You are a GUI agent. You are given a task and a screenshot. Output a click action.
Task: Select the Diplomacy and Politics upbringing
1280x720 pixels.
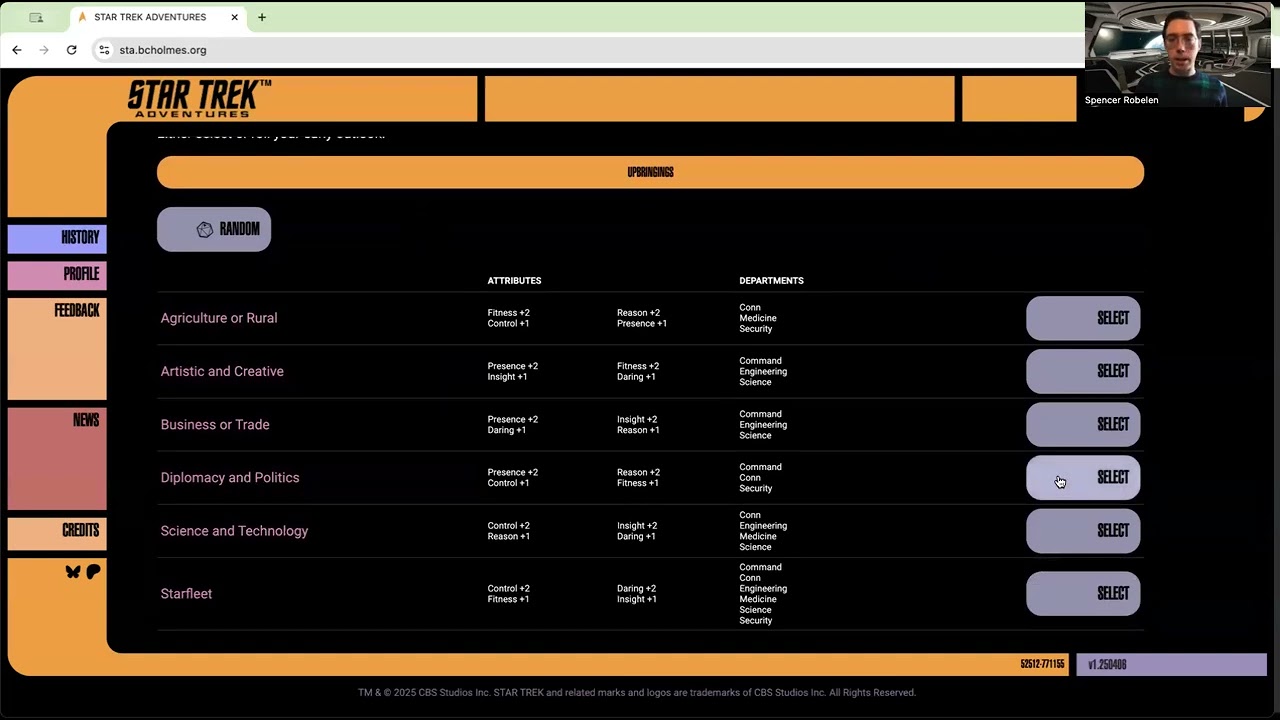pos(1083,477)
